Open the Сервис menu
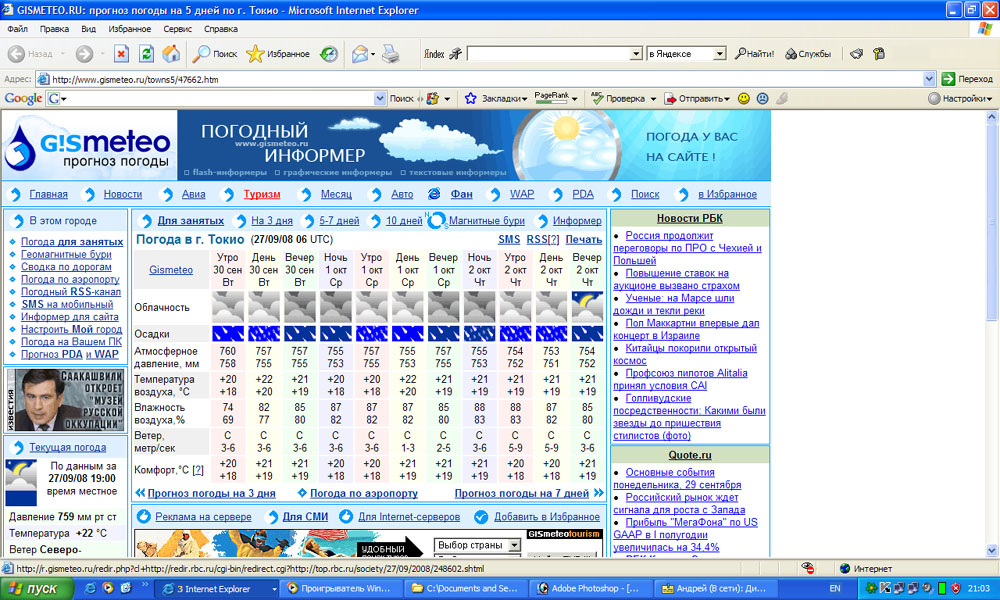 tap(177, 29)
